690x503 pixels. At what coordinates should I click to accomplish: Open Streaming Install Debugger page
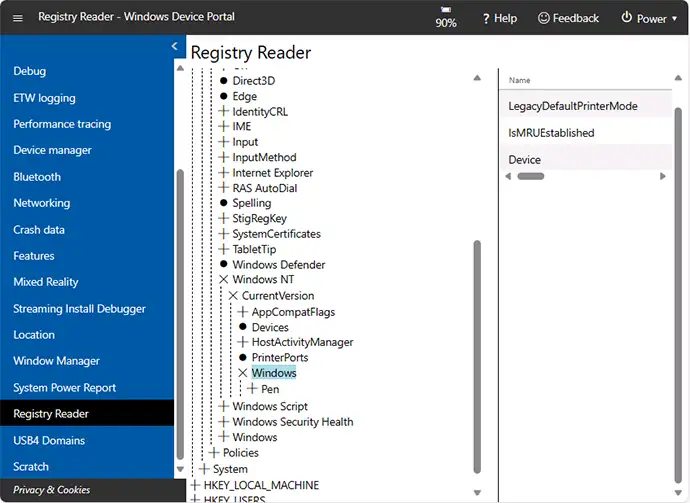(x=79, y=308)
